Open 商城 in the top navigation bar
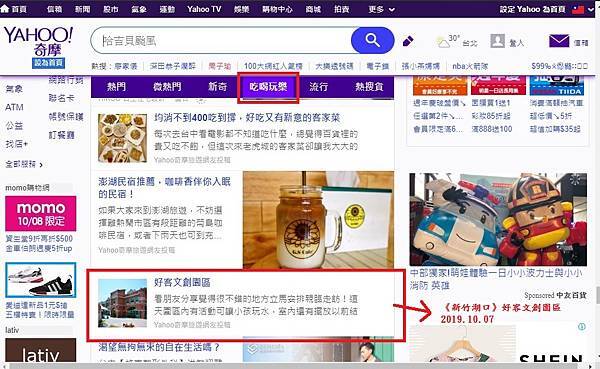This screenshot has width=600, height=369. tap(313, 9)
